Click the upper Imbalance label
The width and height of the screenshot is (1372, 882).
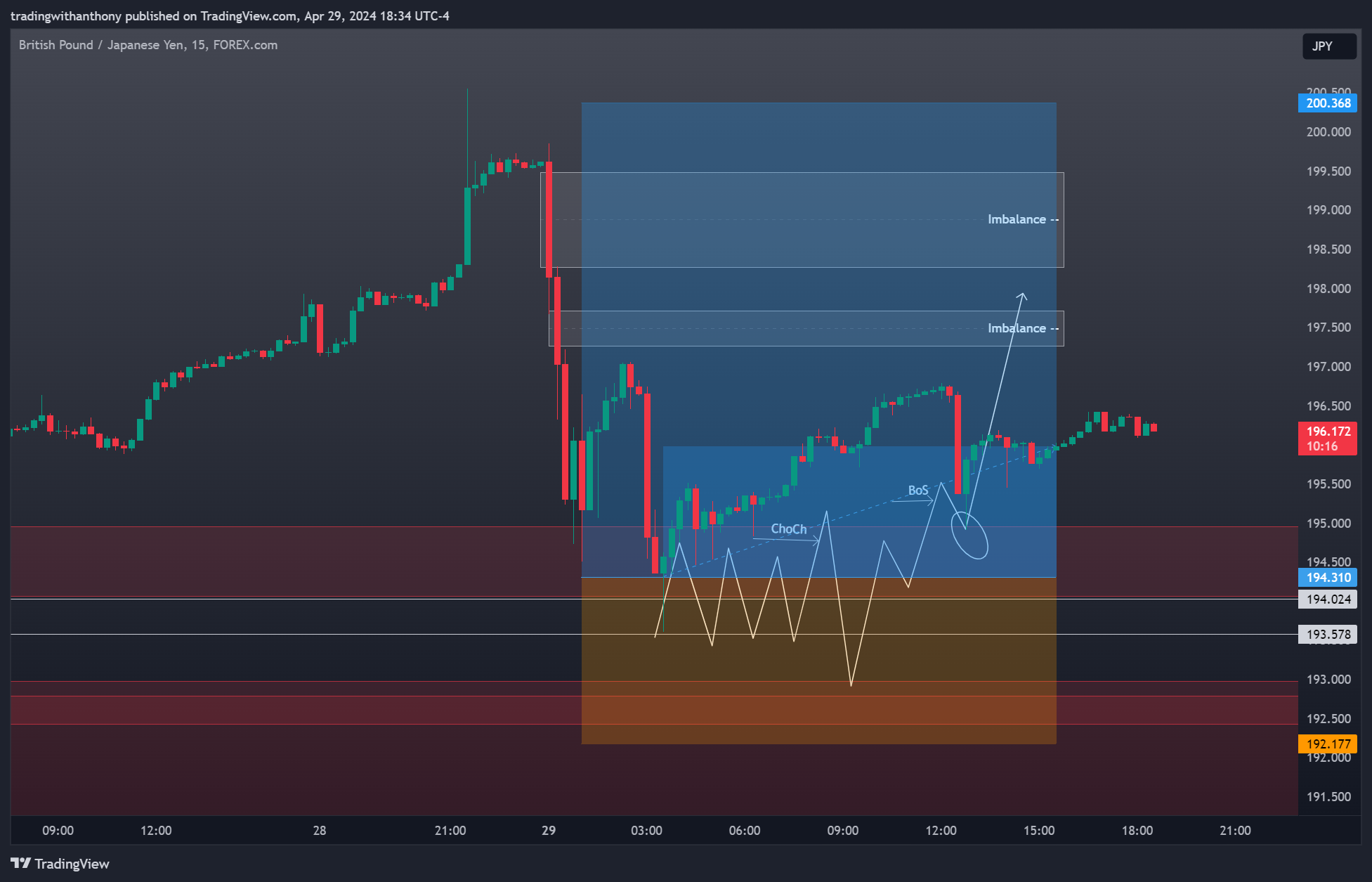[1017, 219]
